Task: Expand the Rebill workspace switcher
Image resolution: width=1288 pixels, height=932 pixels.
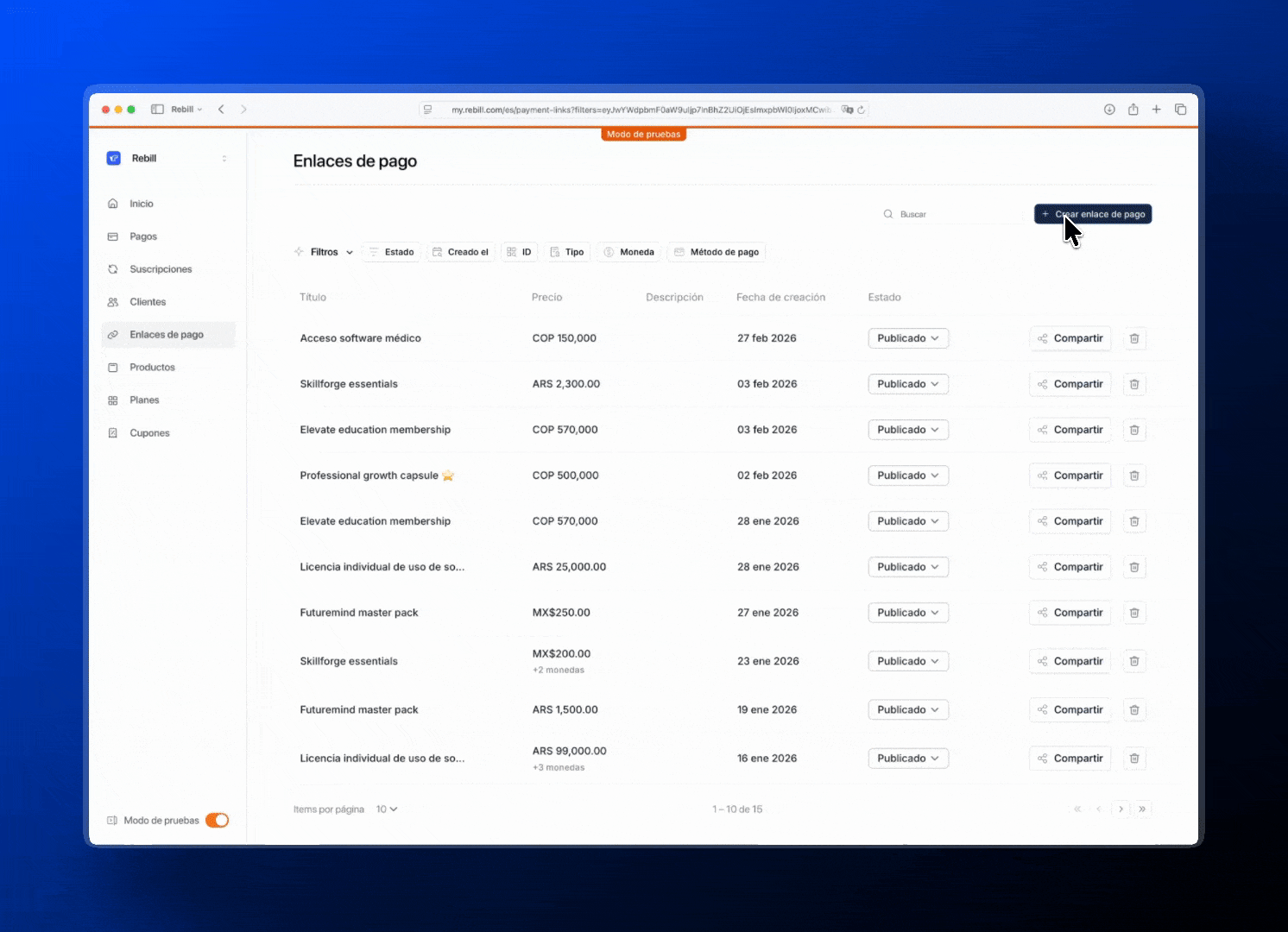Action: click(224, 159)
